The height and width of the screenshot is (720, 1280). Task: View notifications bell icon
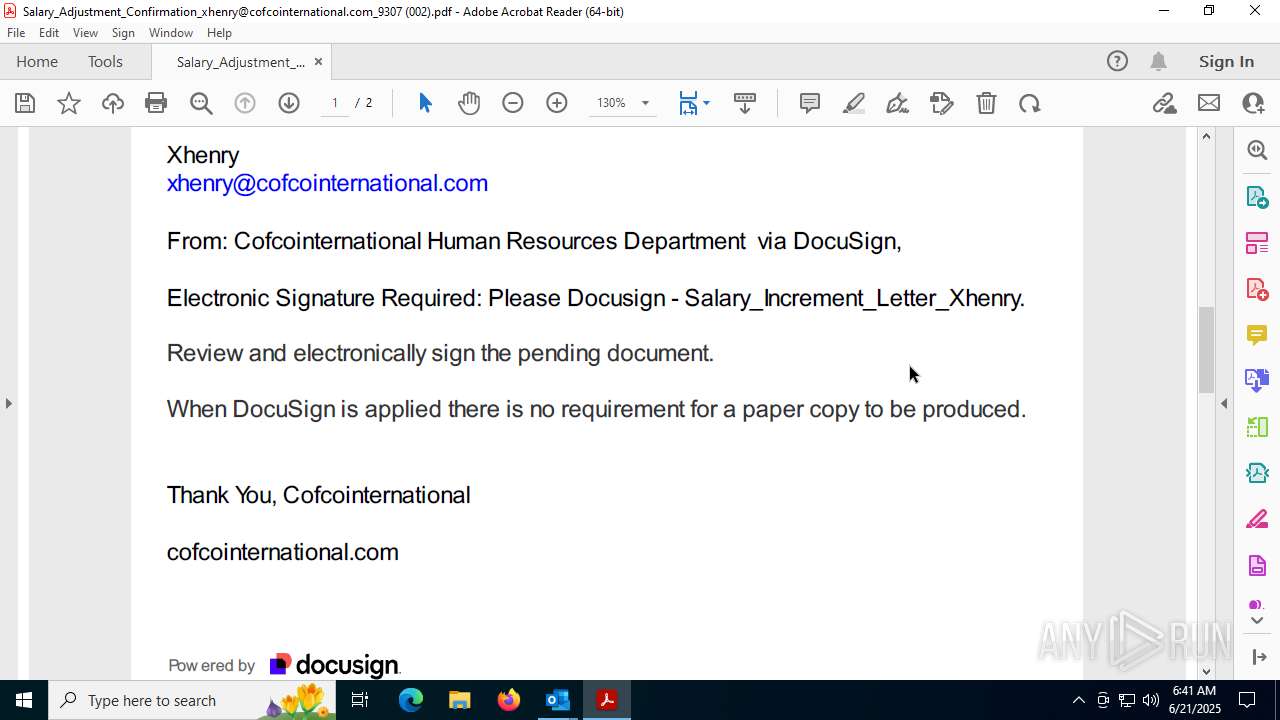coord(1159,62)
